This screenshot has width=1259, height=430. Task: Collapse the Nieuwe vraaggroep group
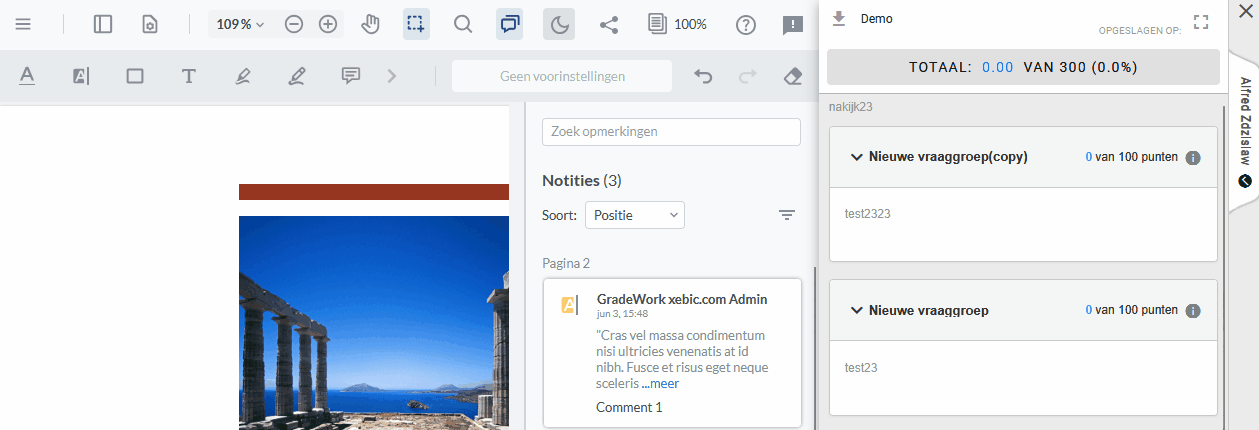point(856,310)
